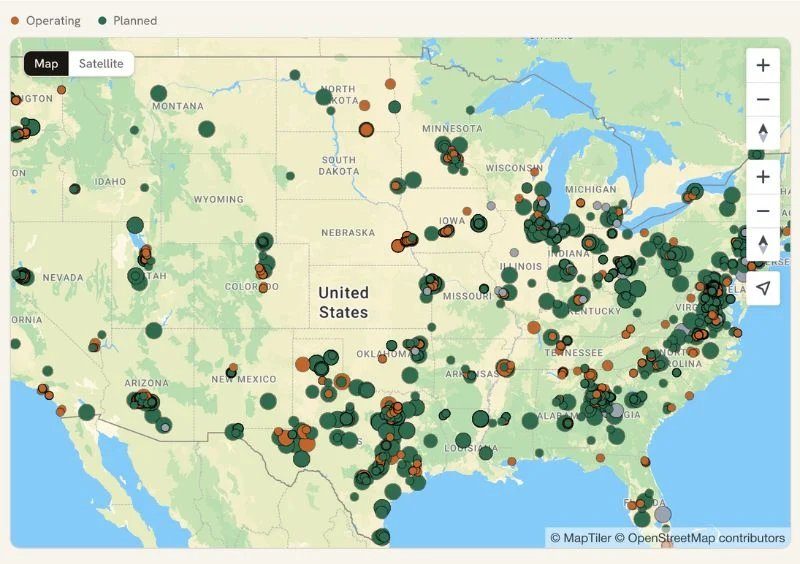This screenshot has height=564, width=800.
Task: Click the large green marker in southern Montana
Action: click(x=206, y=129)
